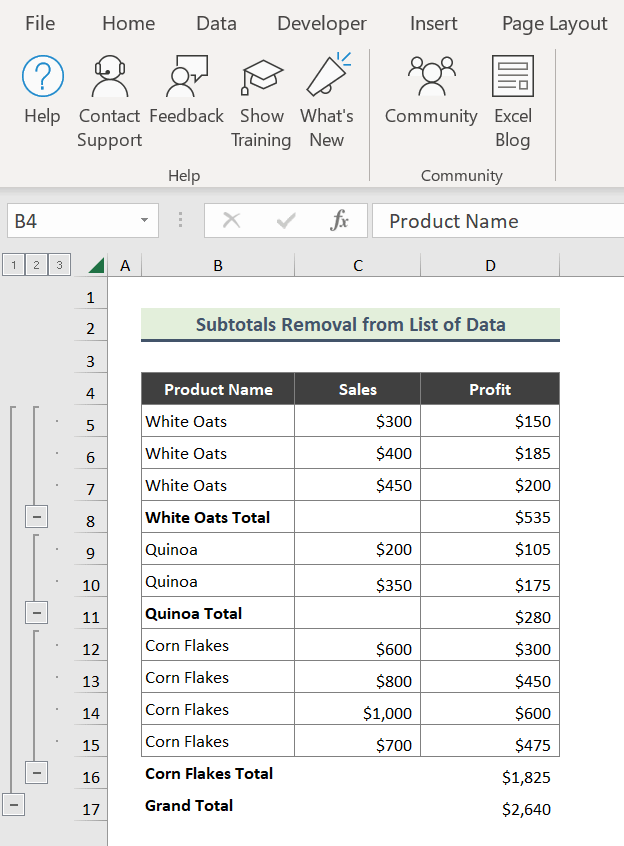Collapse the White Oats group at row 8
The image size is (624, 846).
coord(36,516)
